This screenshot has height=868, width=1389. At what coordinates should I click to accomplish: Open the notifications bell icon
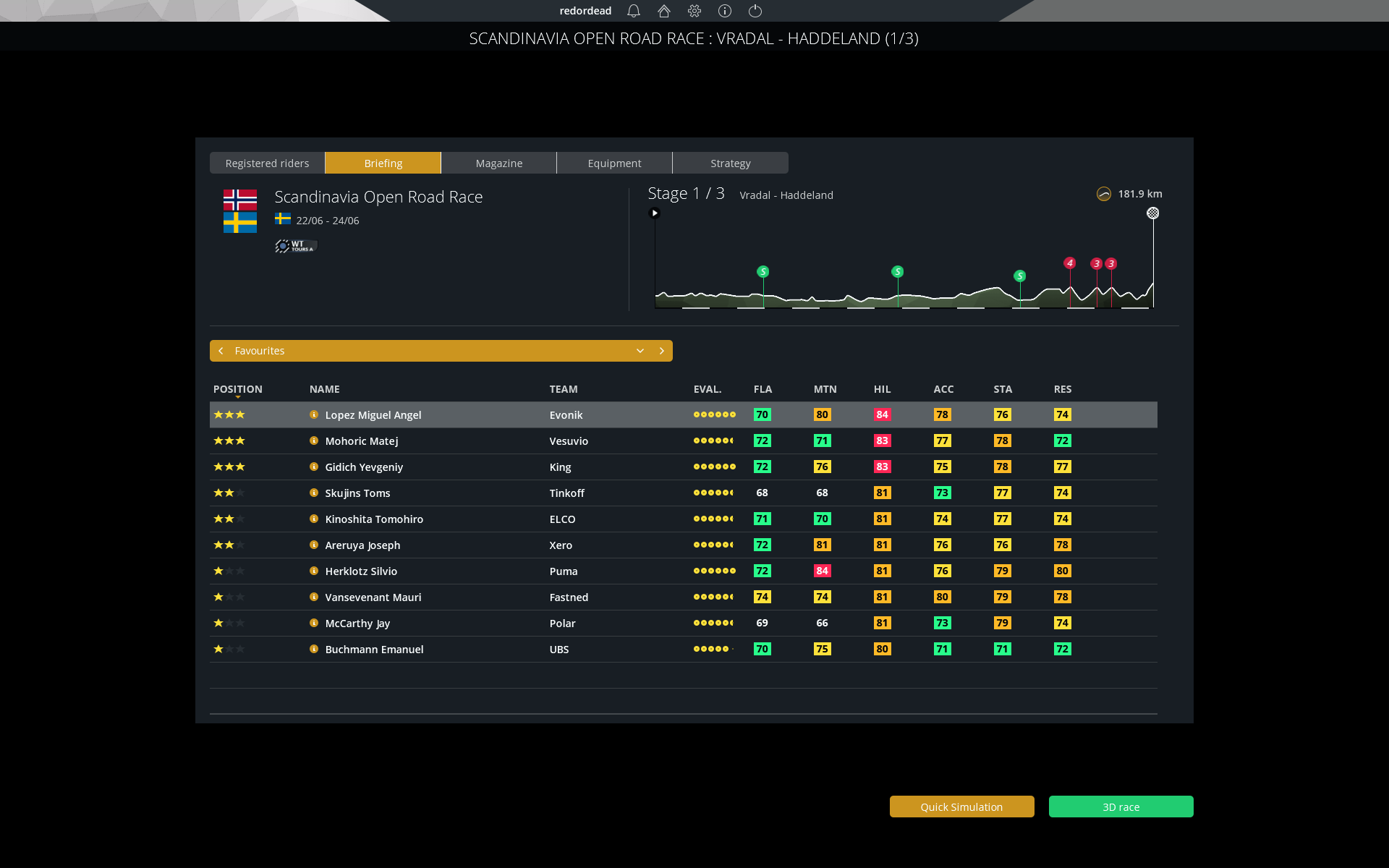[x=633, y=11]
